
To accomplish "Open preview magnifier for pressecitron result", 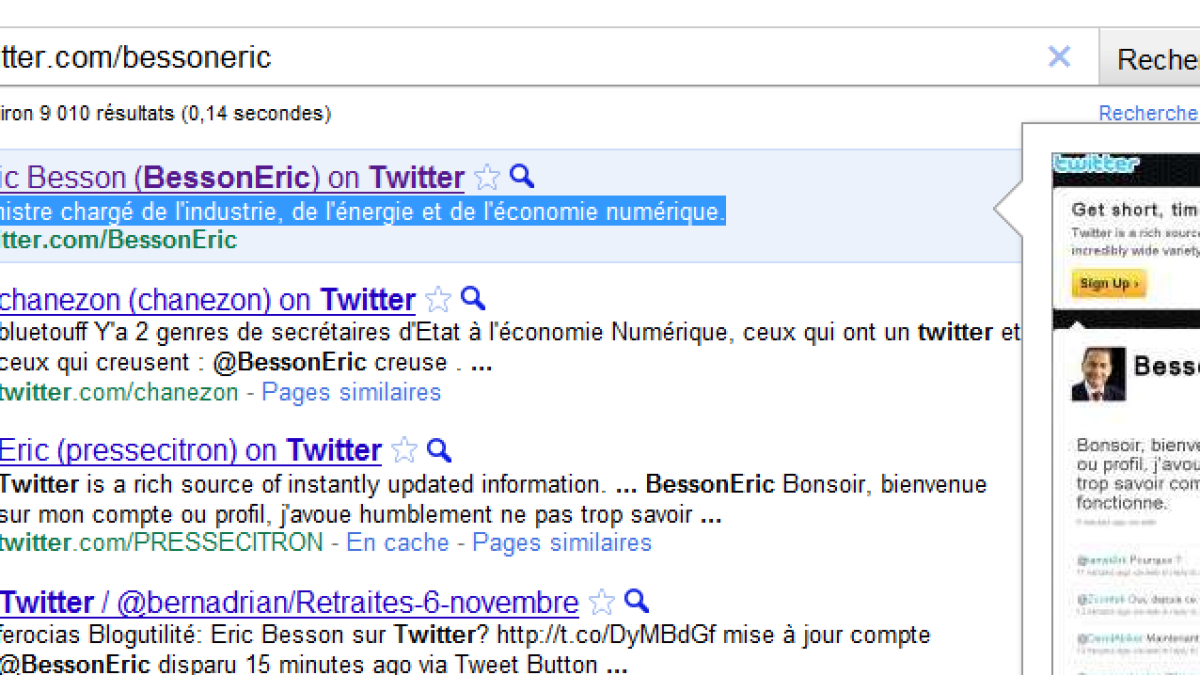I will [439, 449].
